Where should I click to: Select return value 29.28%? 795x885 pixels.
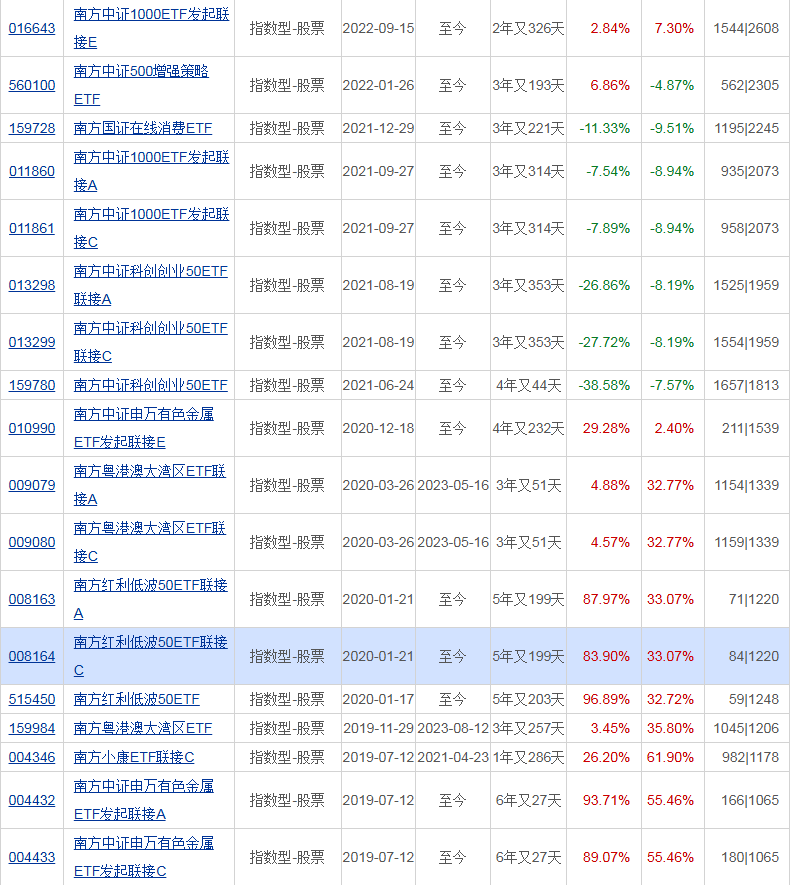point(606,428)
